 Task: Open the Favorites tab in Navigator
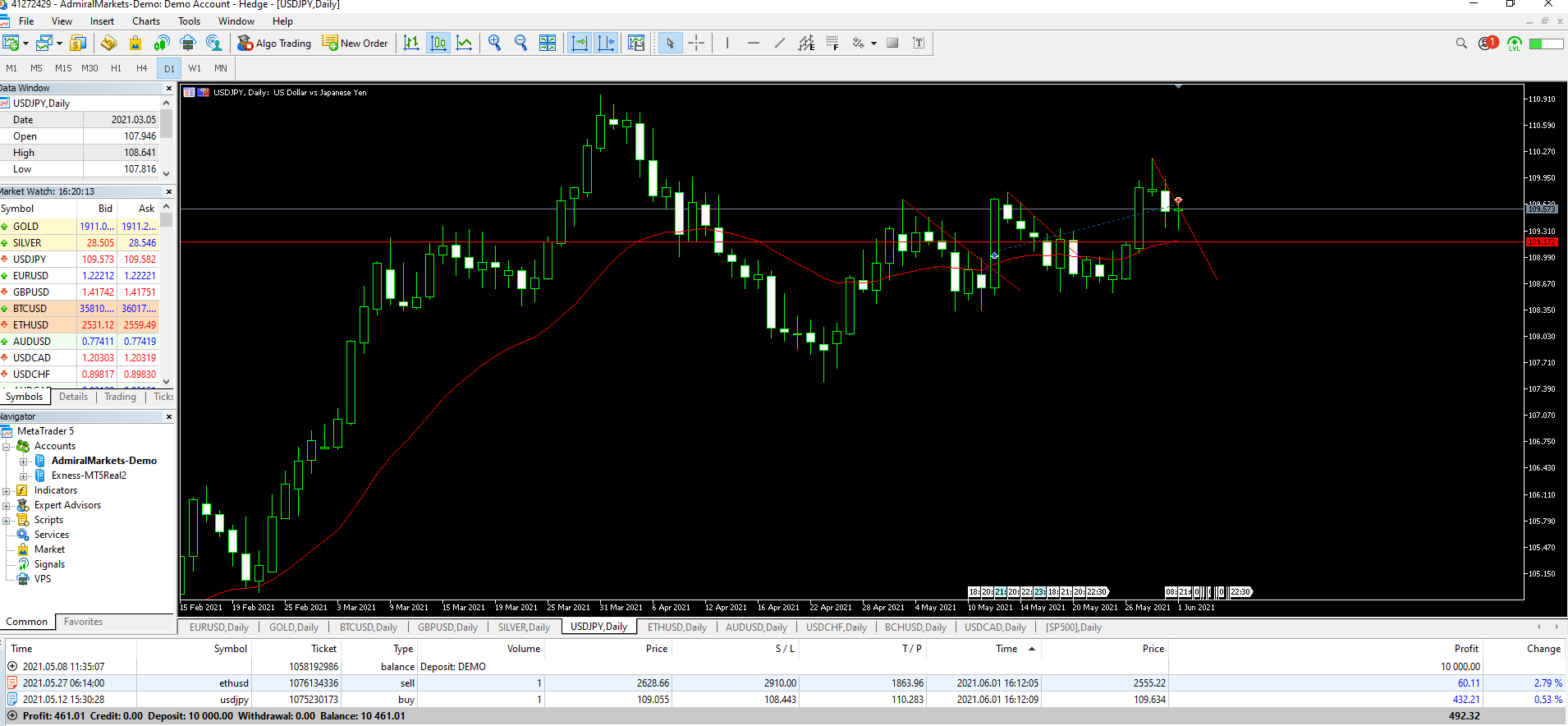[83, 622]
